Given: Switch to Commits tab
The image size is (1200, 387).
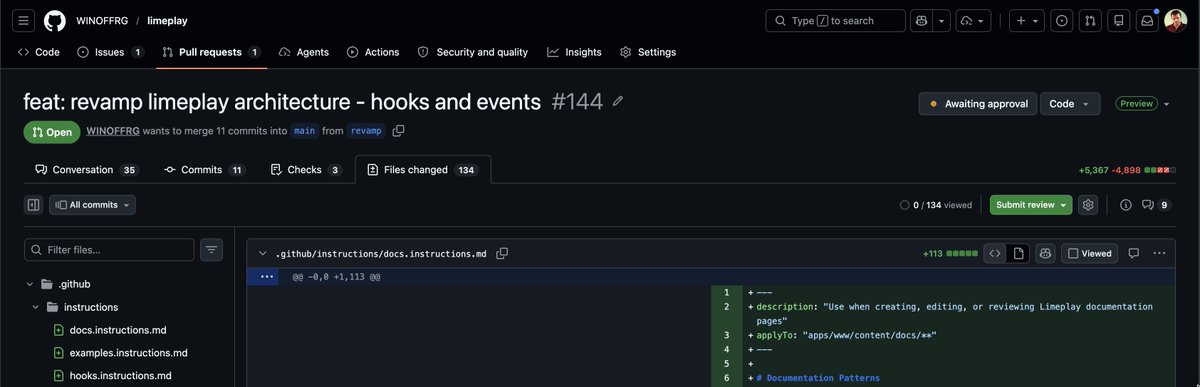Looking at the screenshot, I should (205, 170).
